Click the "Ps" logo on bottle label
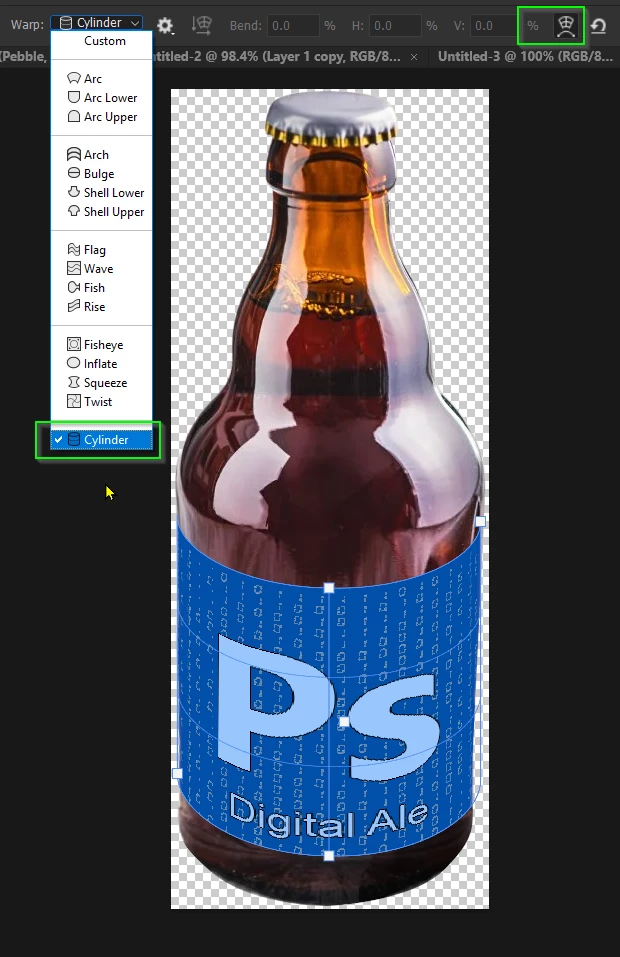Viewport: 620px width, 957px height. tap(329, 708)
